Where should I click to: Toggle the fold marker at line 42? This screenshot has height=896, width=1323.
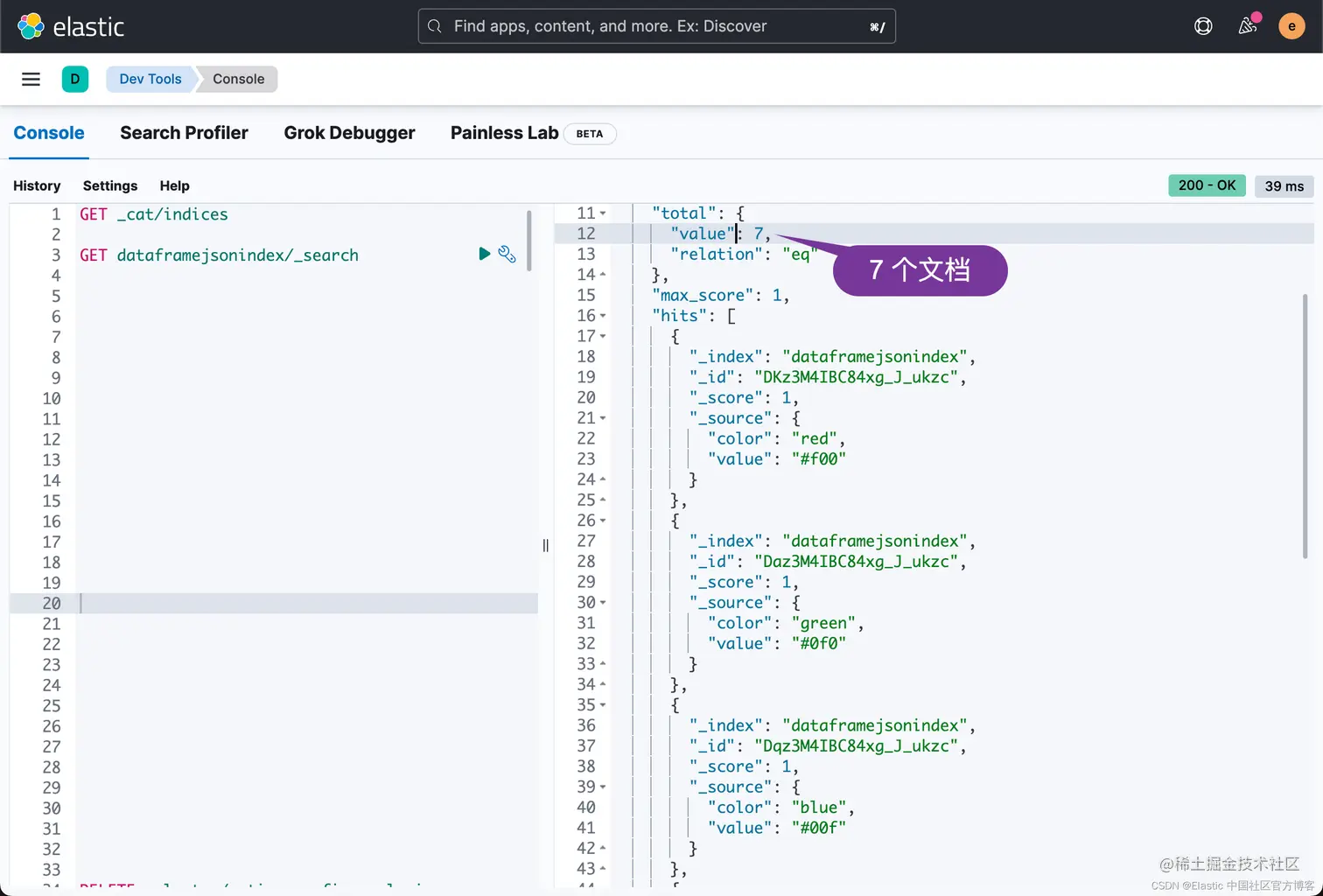pos(603,849)
